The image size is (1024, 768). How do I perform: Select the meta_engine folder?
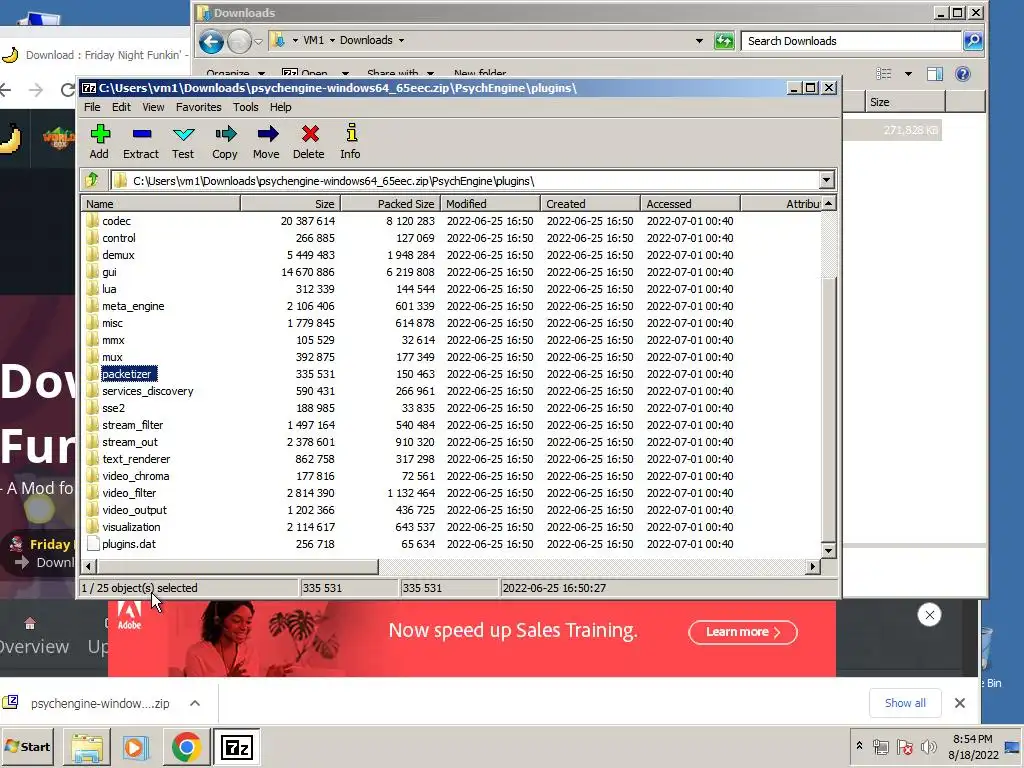pyautogui.click(x=133, y=306)
